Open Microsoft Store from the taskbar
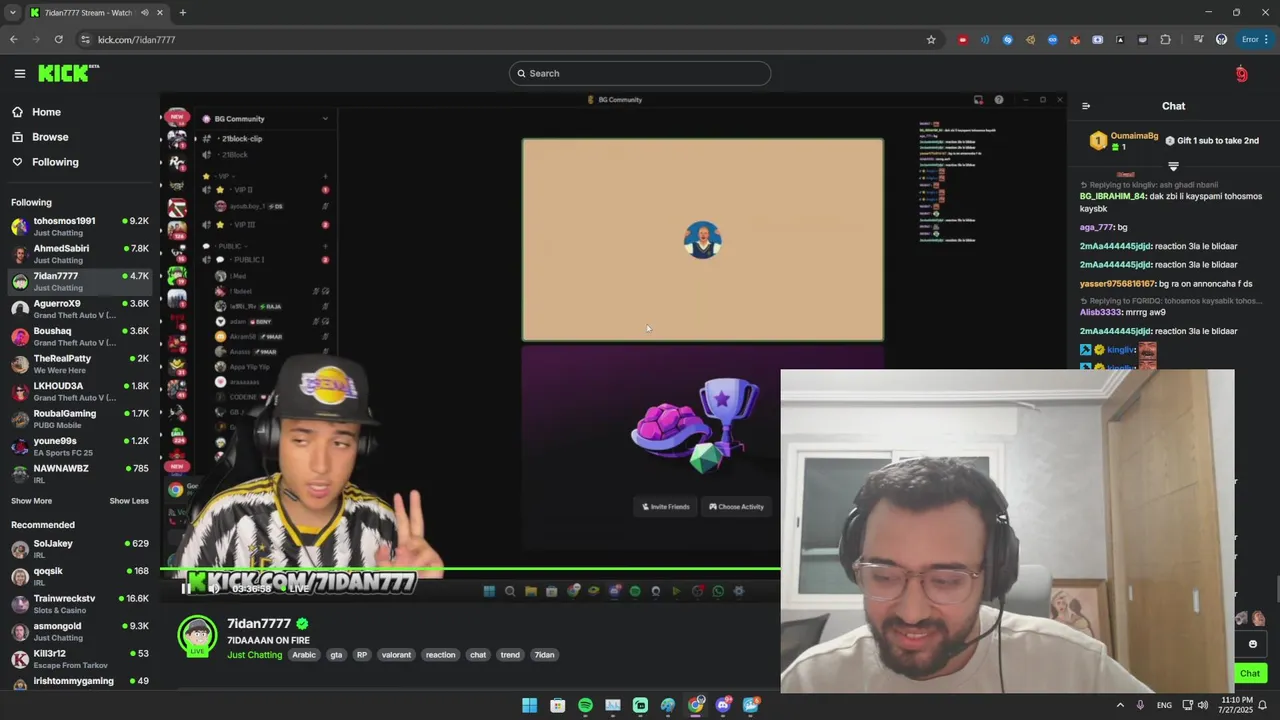 558,705
